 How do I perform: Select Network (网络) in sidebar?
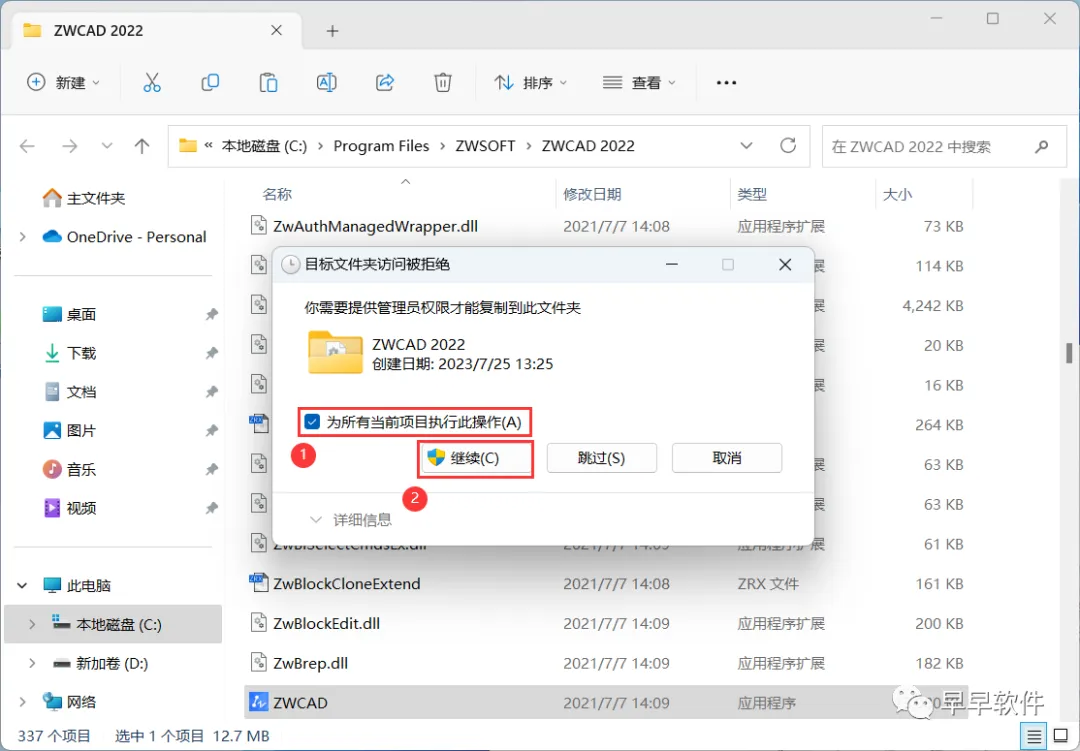click(69, 702)
